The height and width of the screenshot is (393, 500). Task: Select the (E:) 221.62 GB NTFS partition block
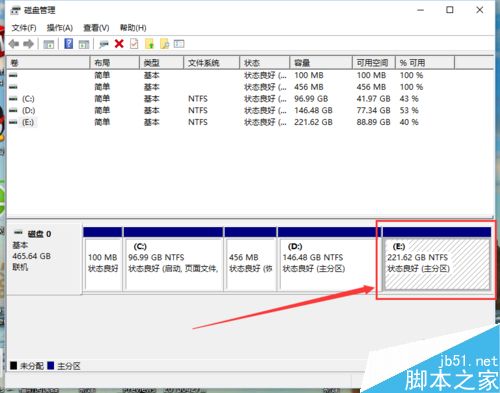pyautogui.click(x=437, y=259)
